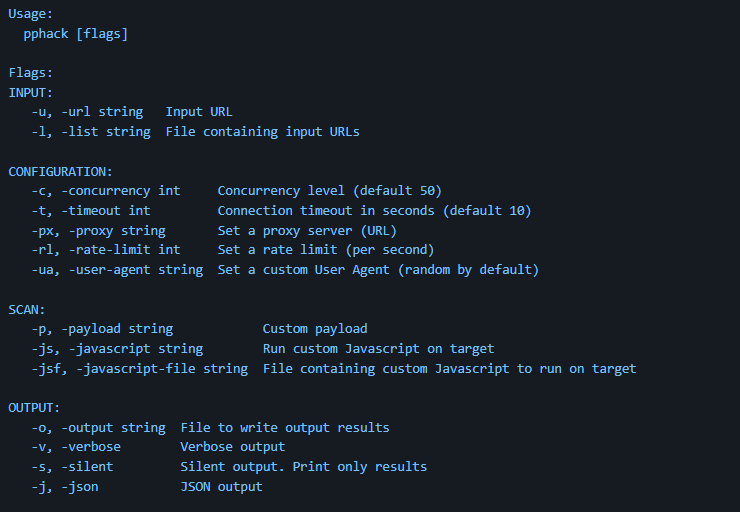Click the "-rl, -rate-limit int" flag
The height and width of the screenshot is (512, 740).
(x=106, y=249)
